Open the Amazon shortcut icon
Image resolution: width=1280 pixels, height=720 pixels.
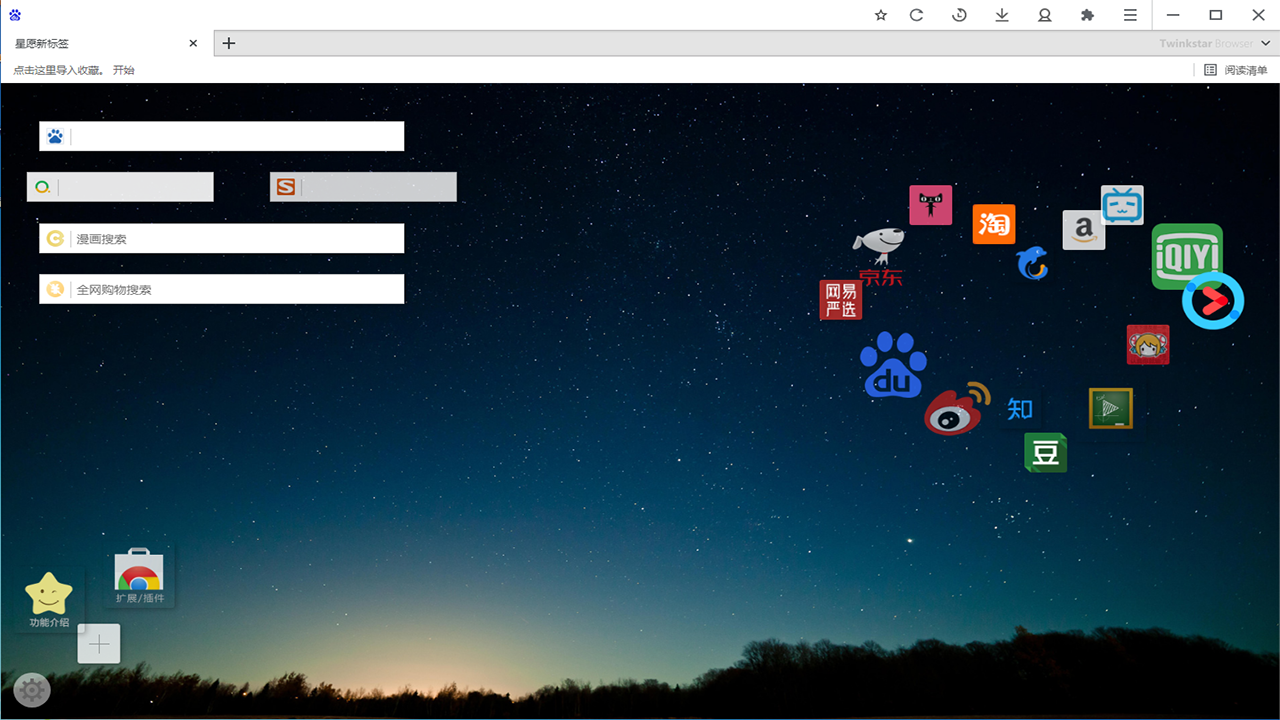(x=1083, y=230)
